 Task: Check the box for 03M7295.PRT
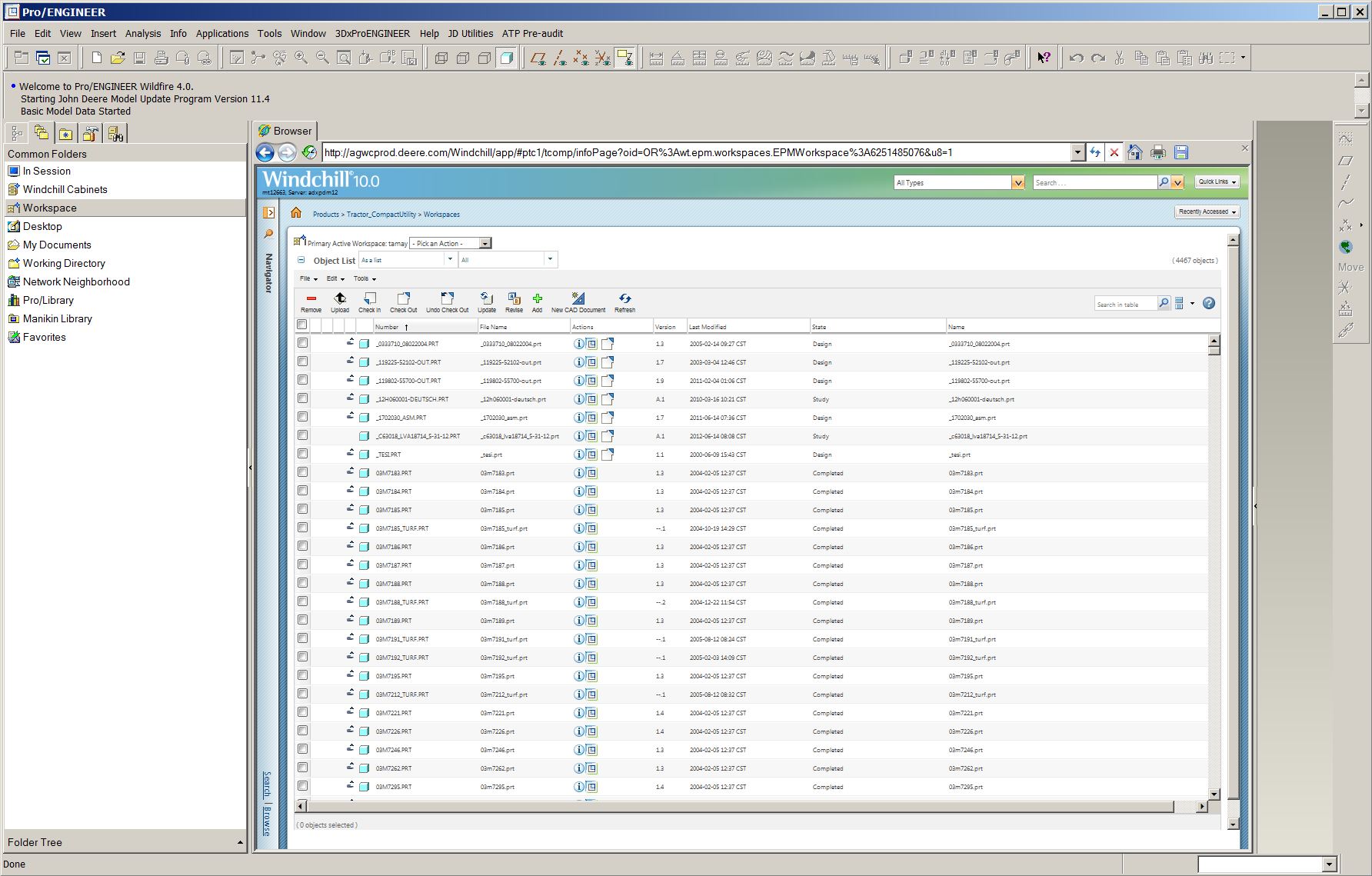tap(302, 786)
